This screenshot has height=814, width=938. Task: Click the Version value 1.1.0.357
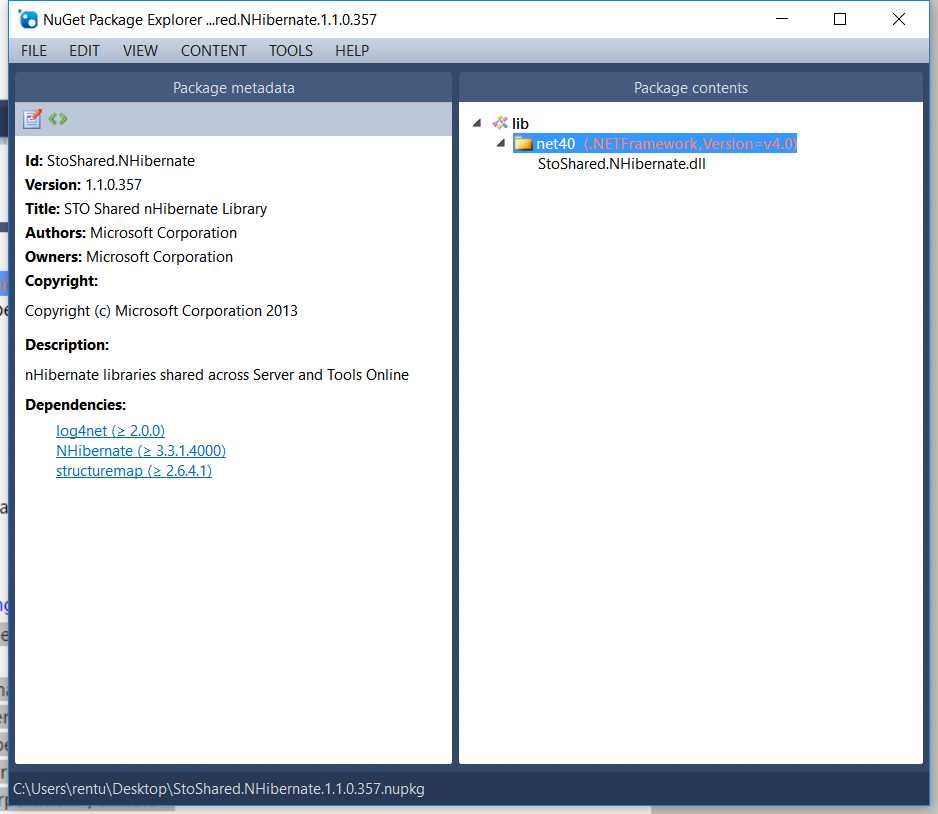pos(114,185)
